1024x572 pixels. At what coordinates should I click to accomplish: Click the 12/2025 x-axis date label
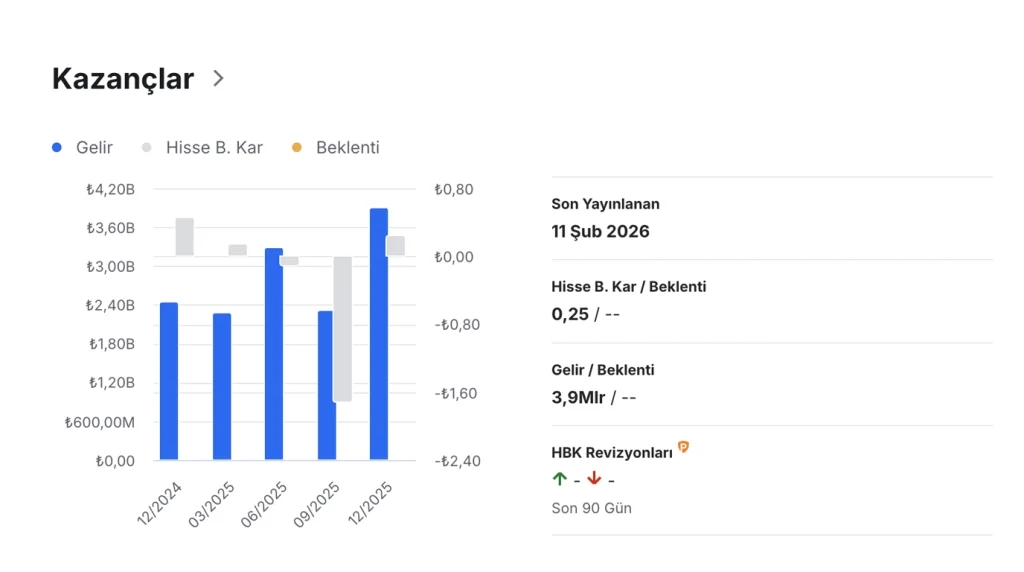coord(370,503)
